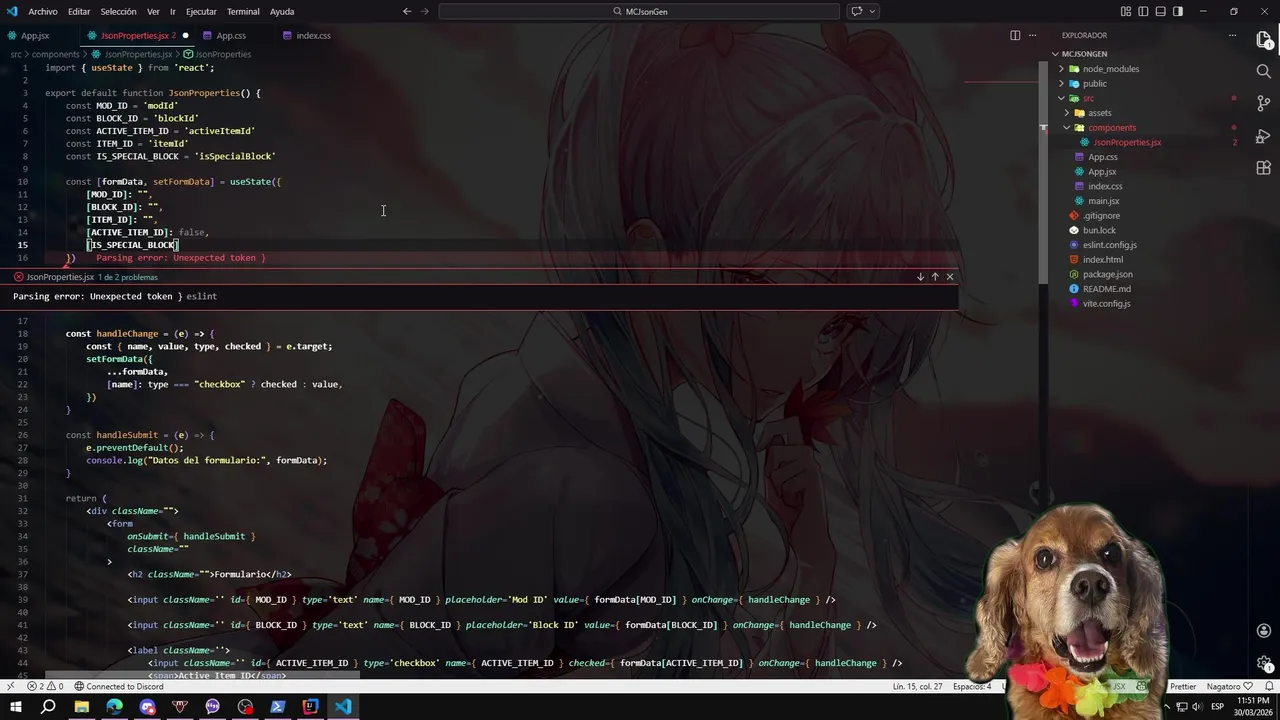1280x720 pixels.
Task: Toggle the panel layout button
Action: [x=1160, y=11]
